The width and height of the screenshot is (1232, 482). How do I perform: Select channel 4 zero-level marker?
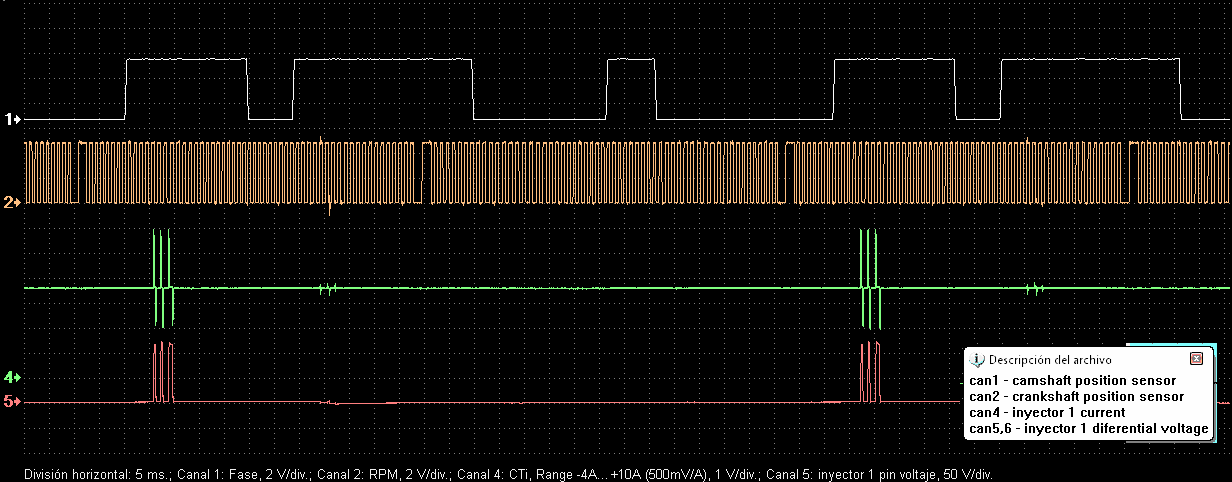click(x=13, y=377)
